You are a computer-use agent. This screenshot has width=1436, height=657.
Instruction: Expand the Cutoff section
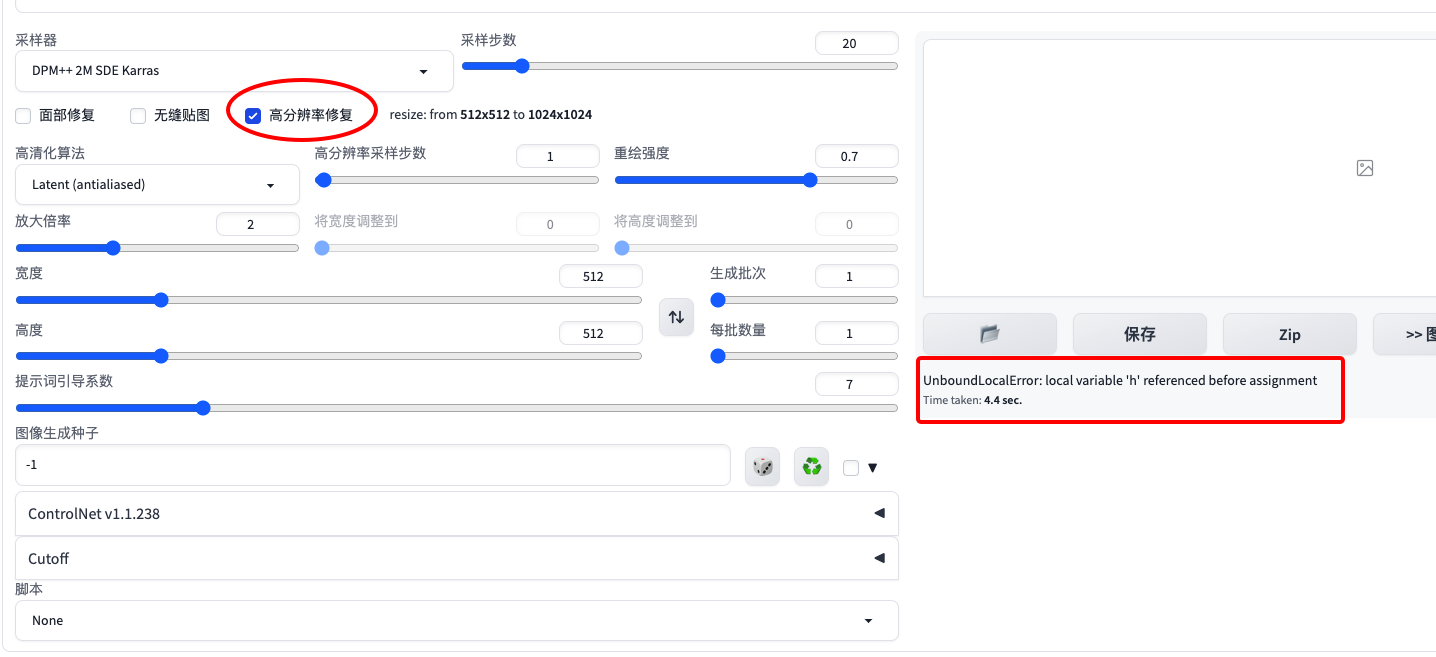pyautogui.click(x=456, y=558)
